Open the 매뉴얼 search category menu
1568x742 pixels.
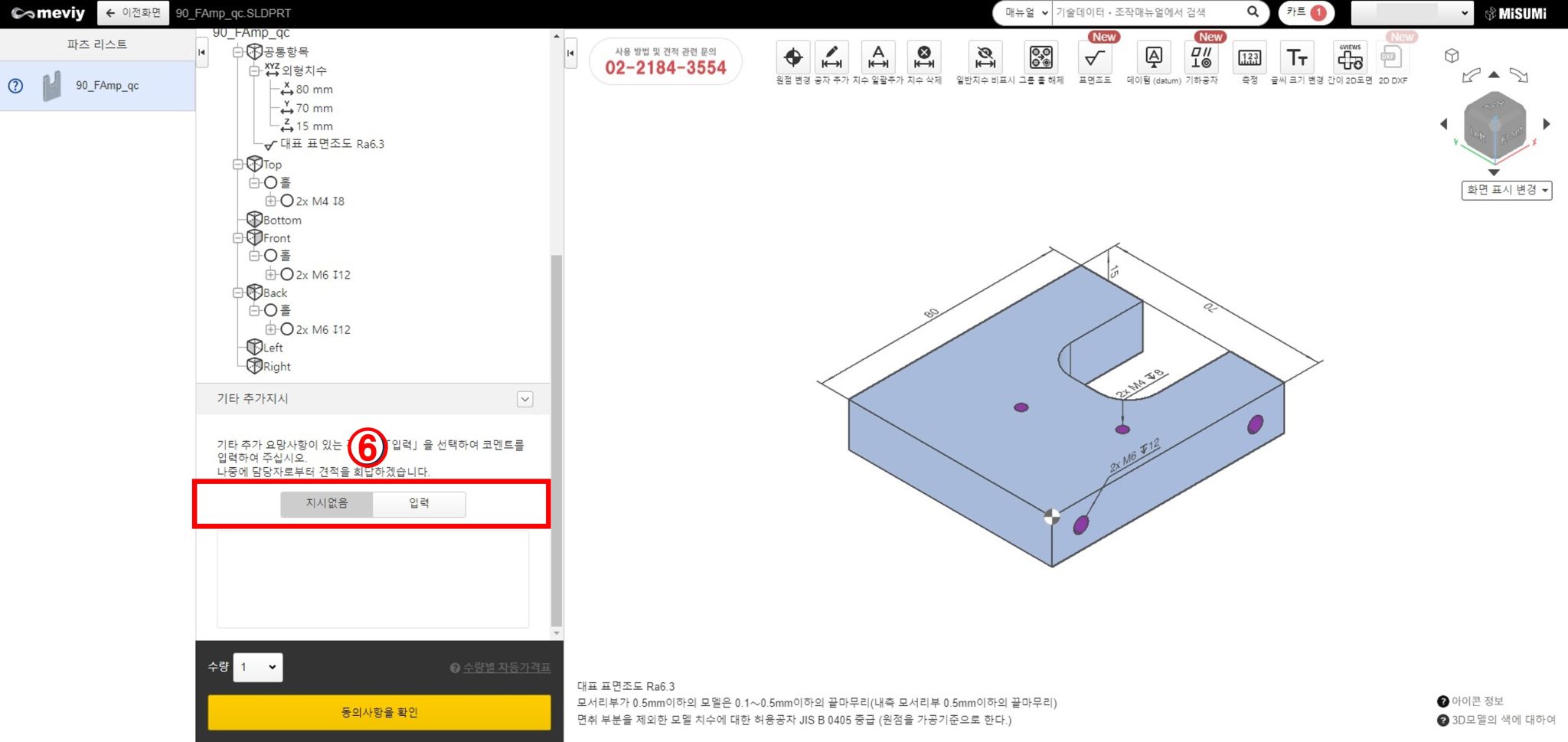click(1023, 13)
